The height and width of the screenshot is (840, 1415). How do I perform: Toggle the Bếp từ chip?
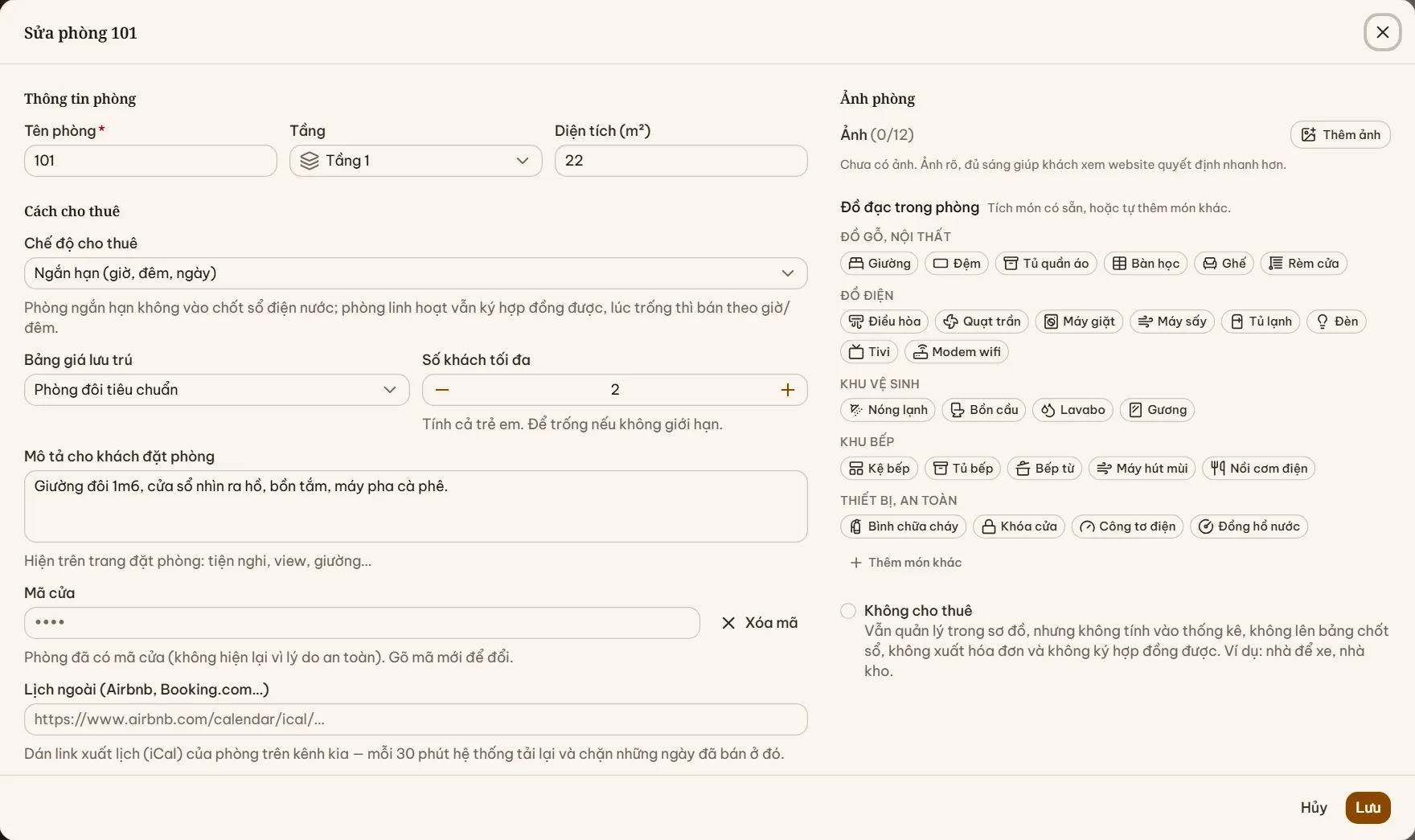(x=1044, y=469)
